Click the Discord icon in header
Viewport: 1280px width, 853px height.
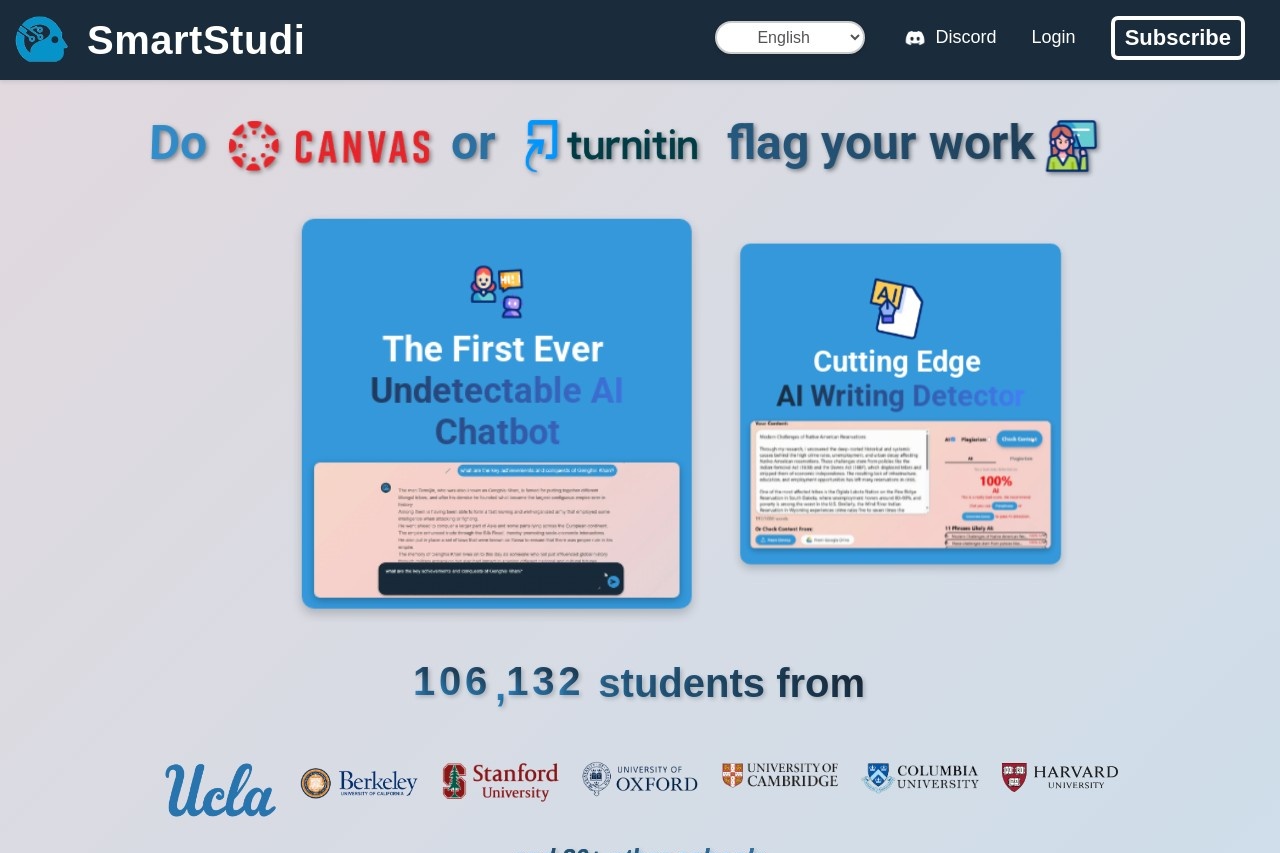point(914,38)
